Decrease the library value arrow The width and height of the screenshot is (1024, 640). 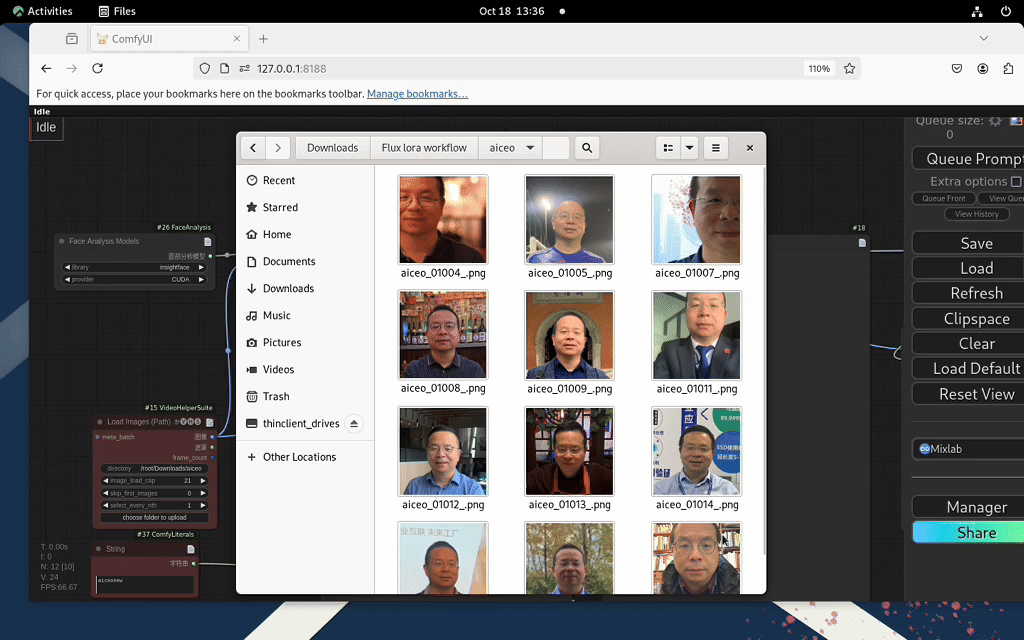point(67,267)
